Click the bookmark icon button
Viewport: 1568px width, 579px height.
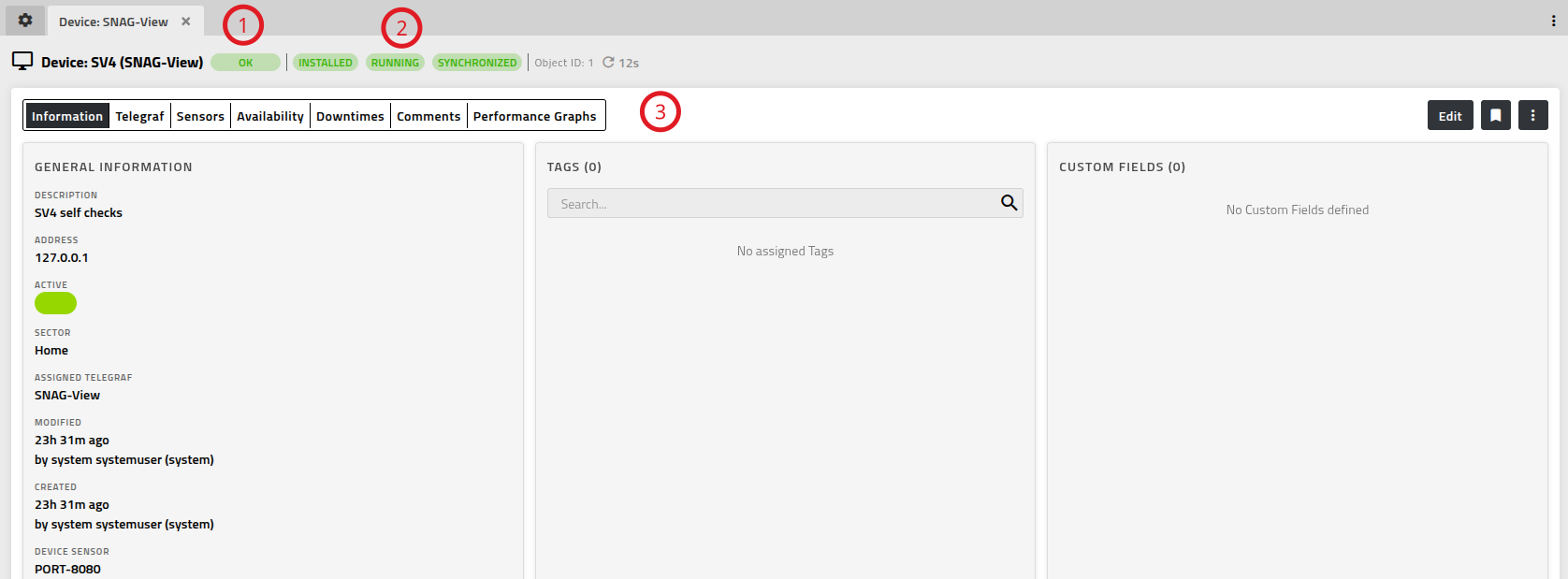click(x=1496, y=116)
